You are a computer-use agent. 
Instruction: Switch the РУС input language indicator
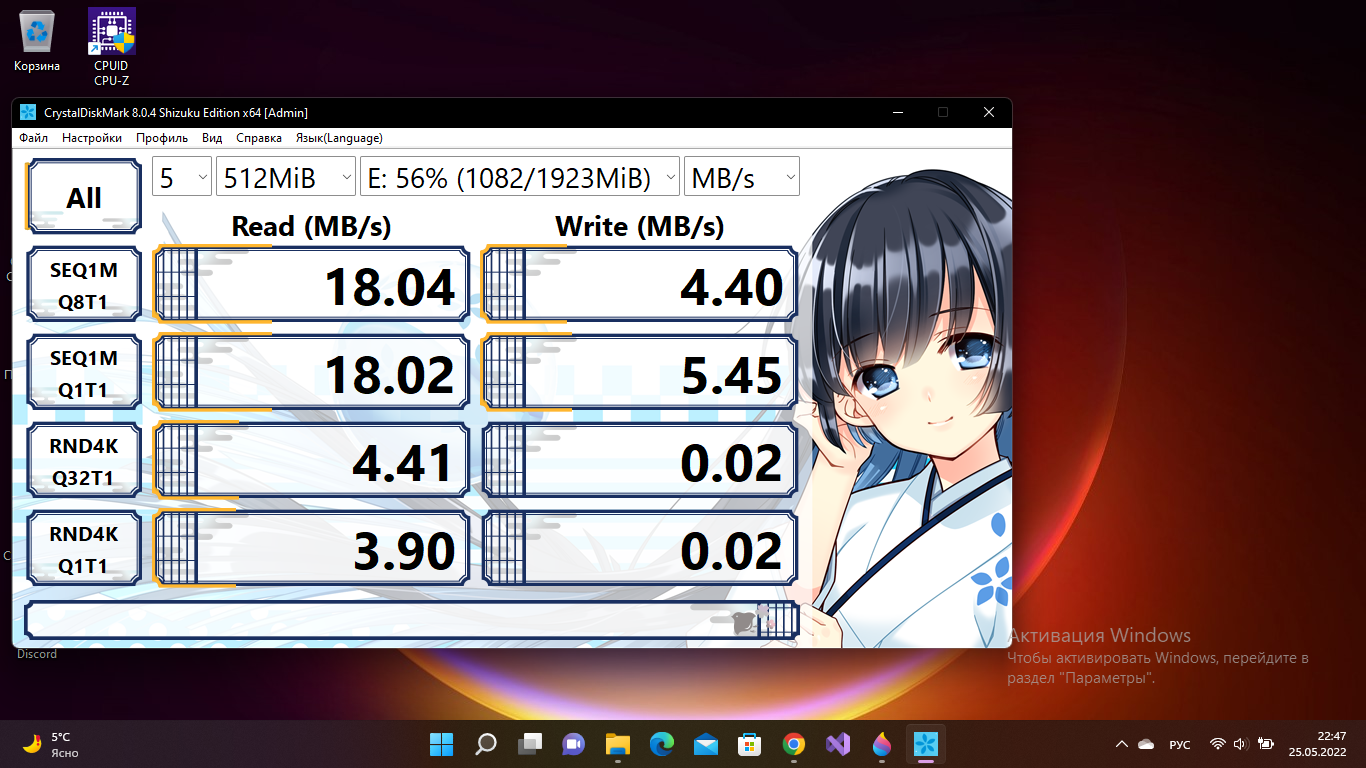coord(1180,744)
